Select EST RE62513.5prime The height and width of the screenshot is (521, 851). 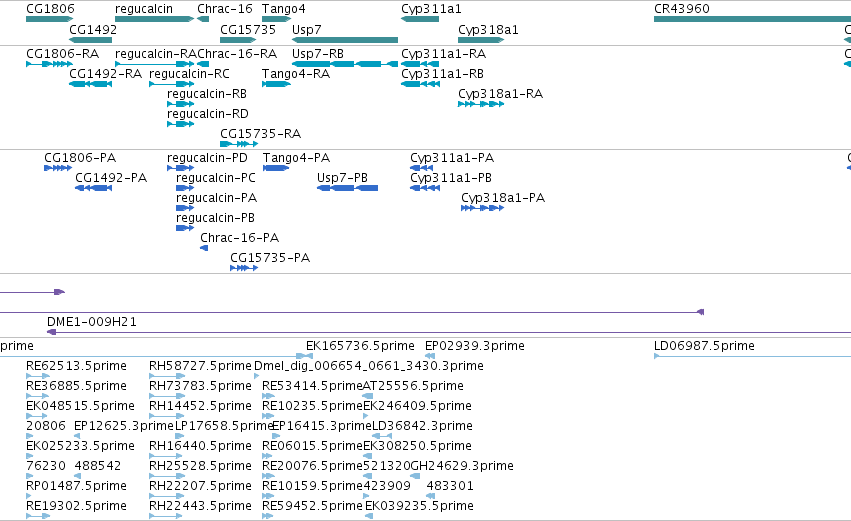click(x=77, y=366)
